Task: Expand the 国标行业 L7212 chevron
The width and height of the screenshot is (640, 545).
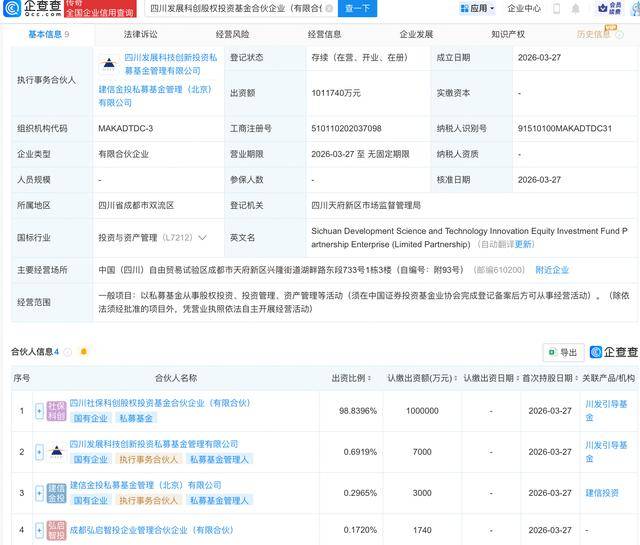Action: [204, 238]
